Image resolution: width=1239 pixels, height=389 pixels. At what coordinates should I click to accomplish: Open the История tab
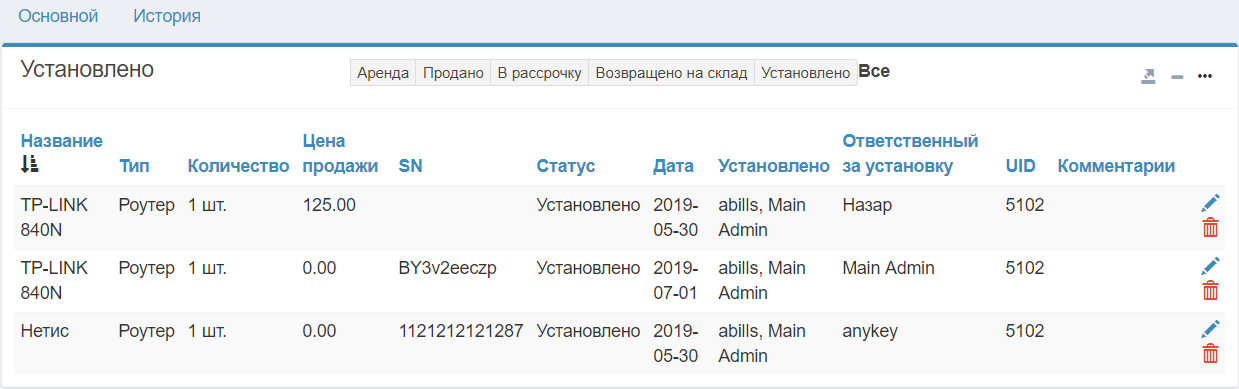[x=167, y=16]
